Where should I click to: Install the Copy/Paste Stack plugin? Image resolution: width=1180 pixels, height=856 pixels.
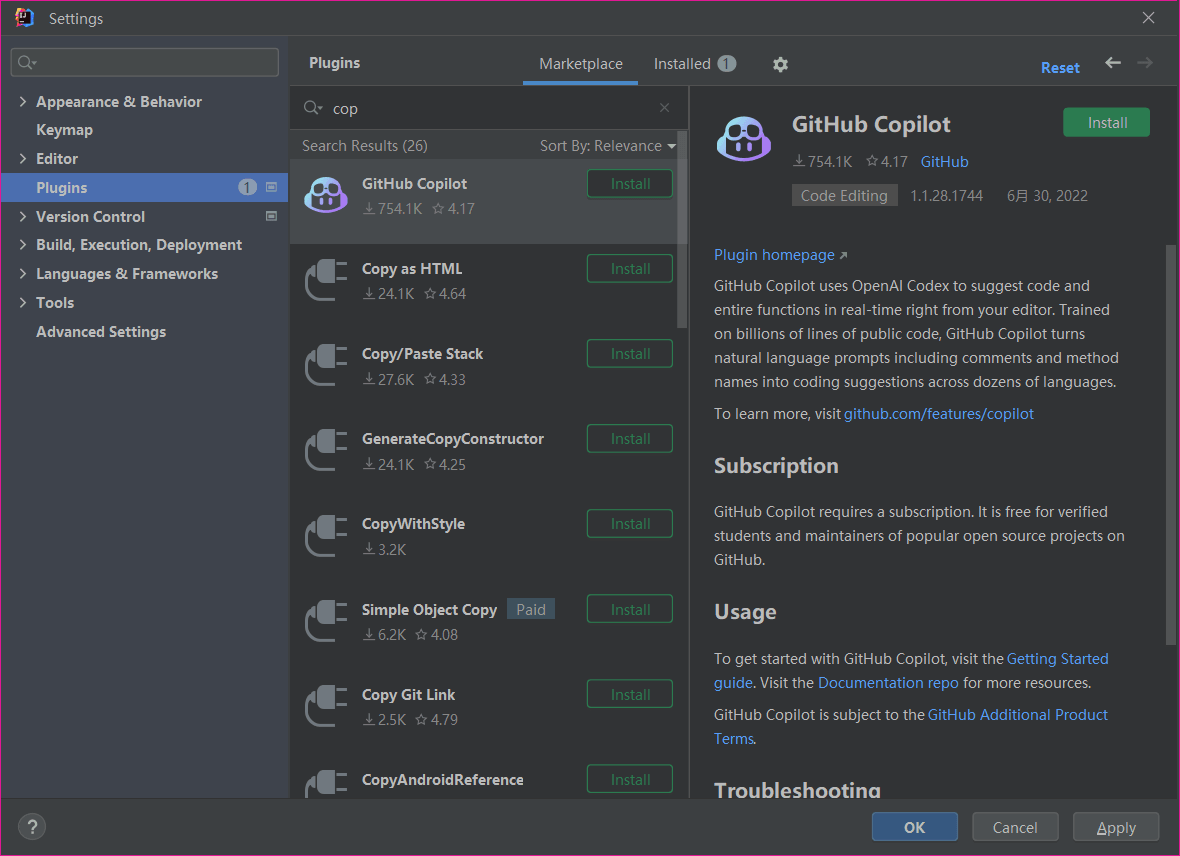[x=630, y=354]
